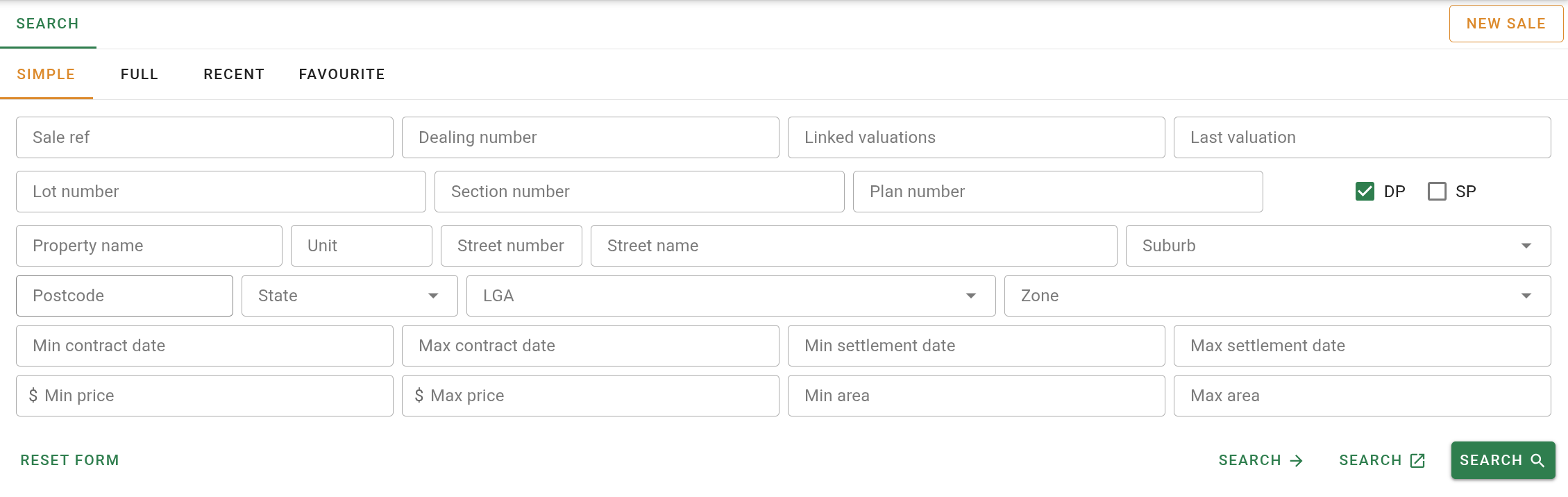The height and width of the screenshot is (497, 1568).
Task: Click the open-in-new-window icon beside Search
Action: click(x=1418, y=461)
